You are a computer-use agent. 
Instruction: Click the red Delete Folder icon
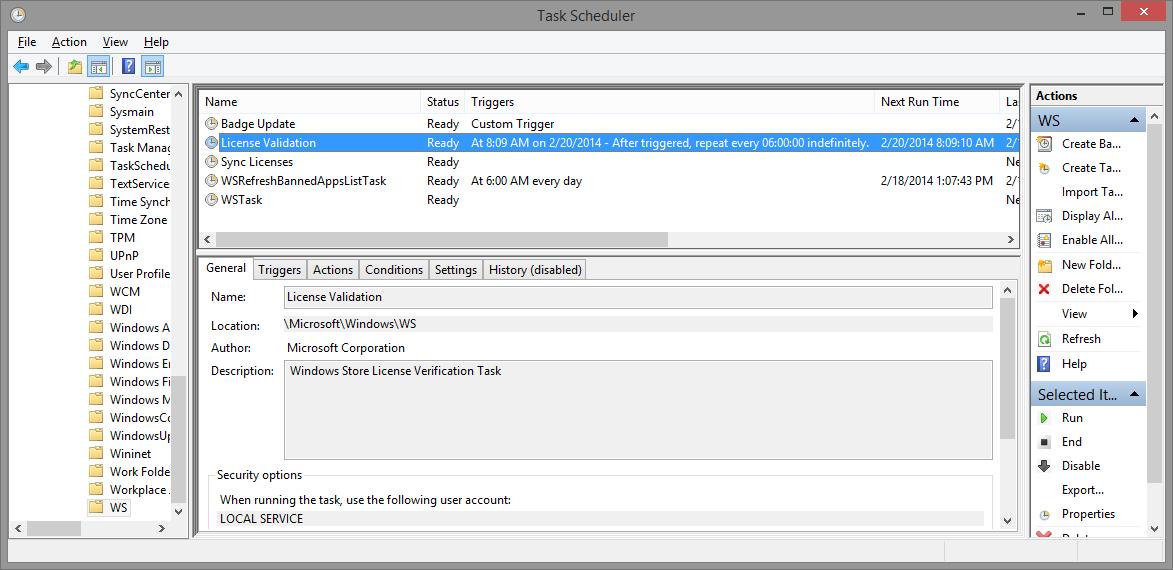click(1044, 289)
